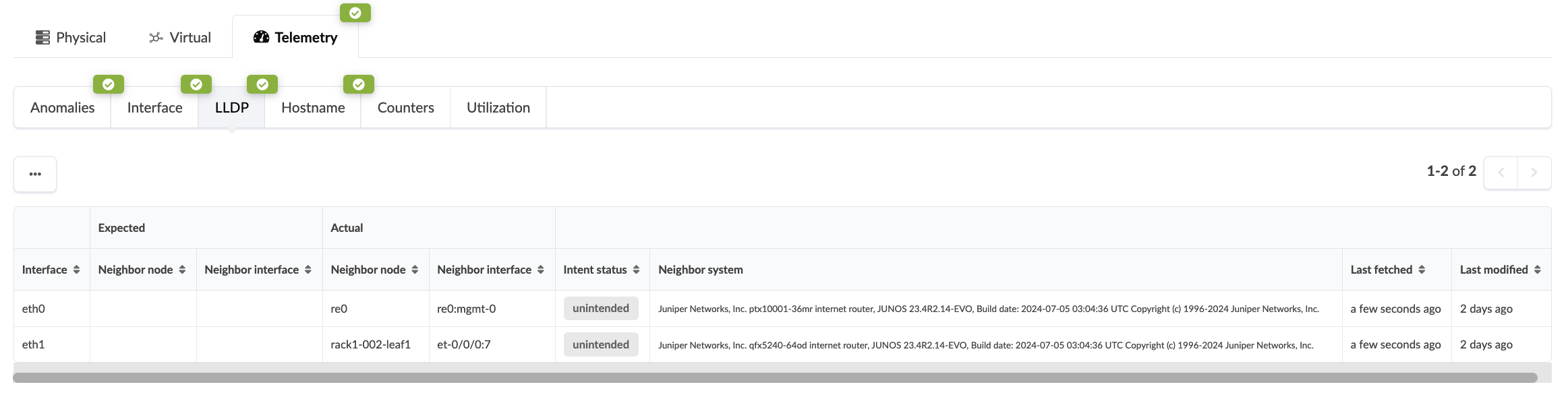Open the Counters telemetry tab

pyautogui.click(x=405, y=108)
